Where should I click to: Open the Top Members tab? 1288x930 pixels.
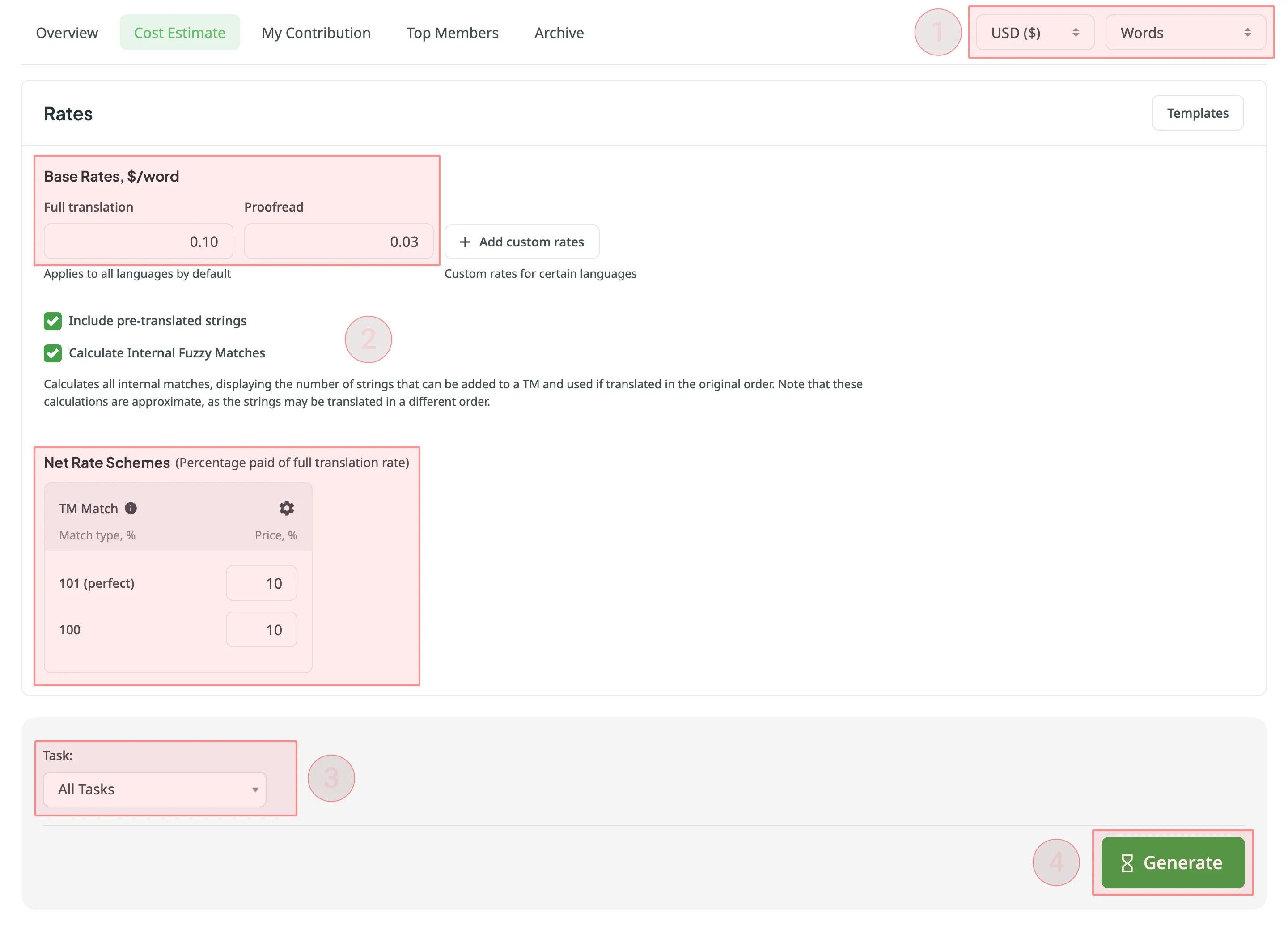point(453,32)
